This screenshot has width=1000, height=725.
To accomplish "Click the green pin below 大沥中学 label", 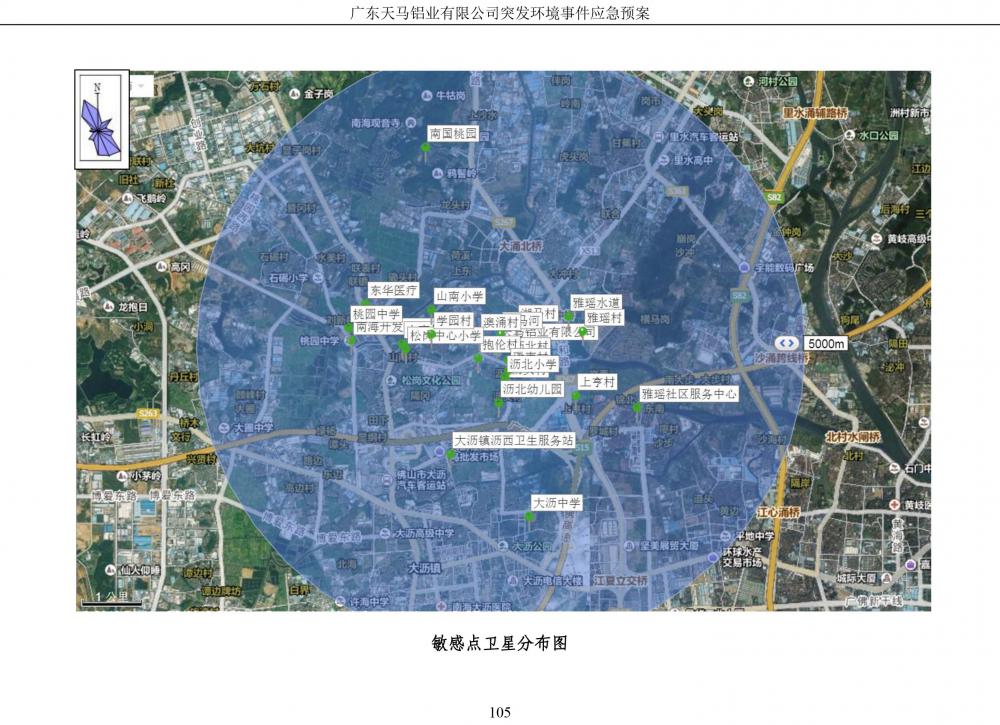I will [x=529, y=516].
